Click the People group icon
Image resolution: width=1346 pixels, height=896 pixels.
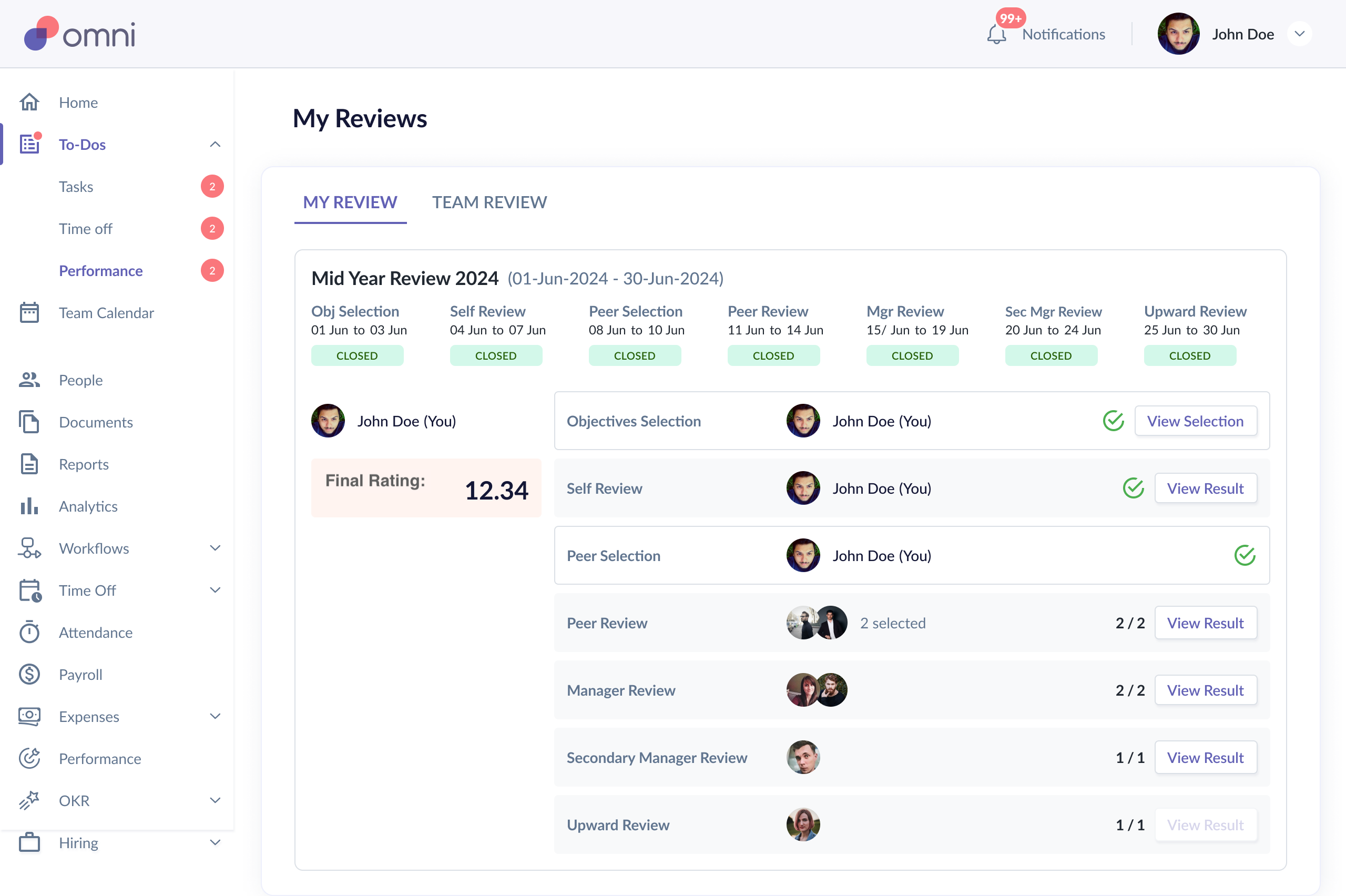click(29, 380)
